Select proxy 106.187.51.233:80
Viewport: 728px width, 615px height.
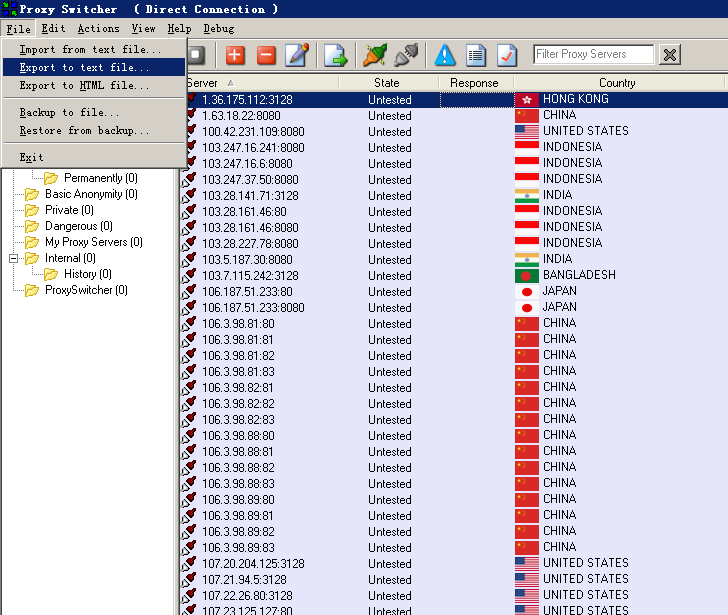tap(247, 292)
